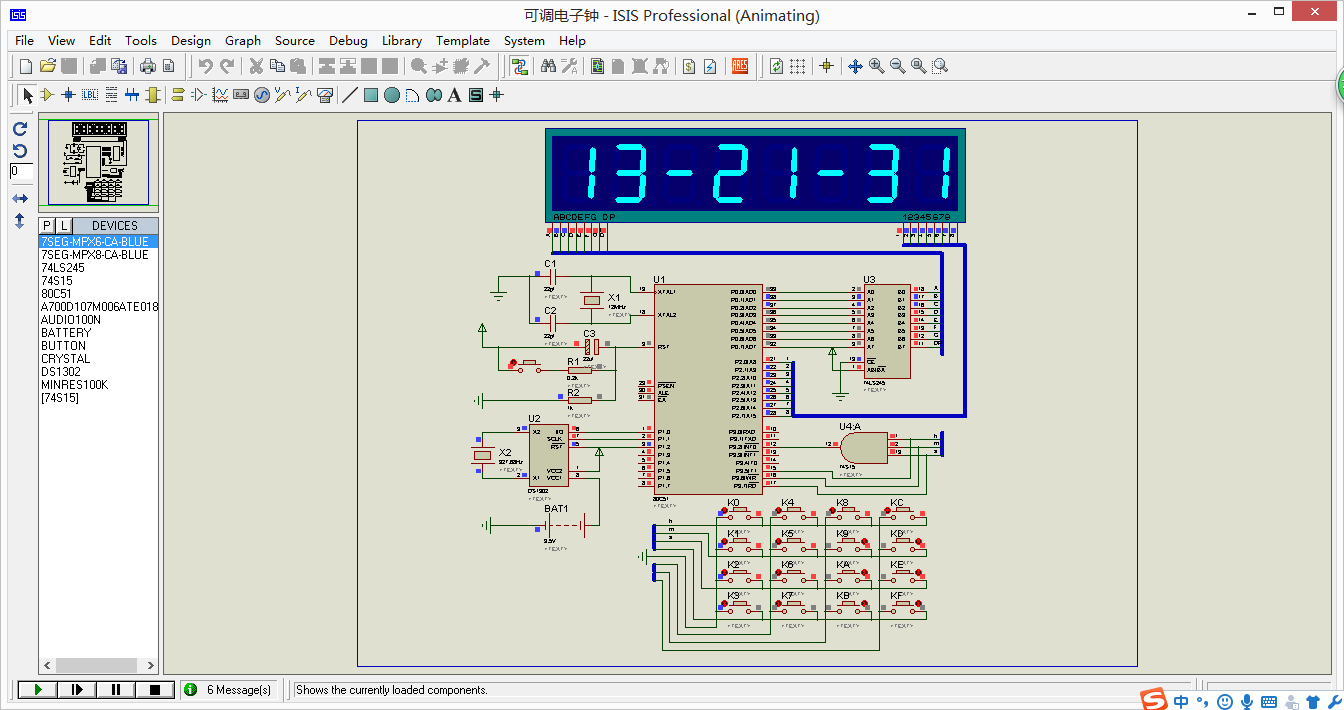The height and width of the screenshot is (710, 1344).
Task: Click the rotation angle input field
Action: (21, 171)
